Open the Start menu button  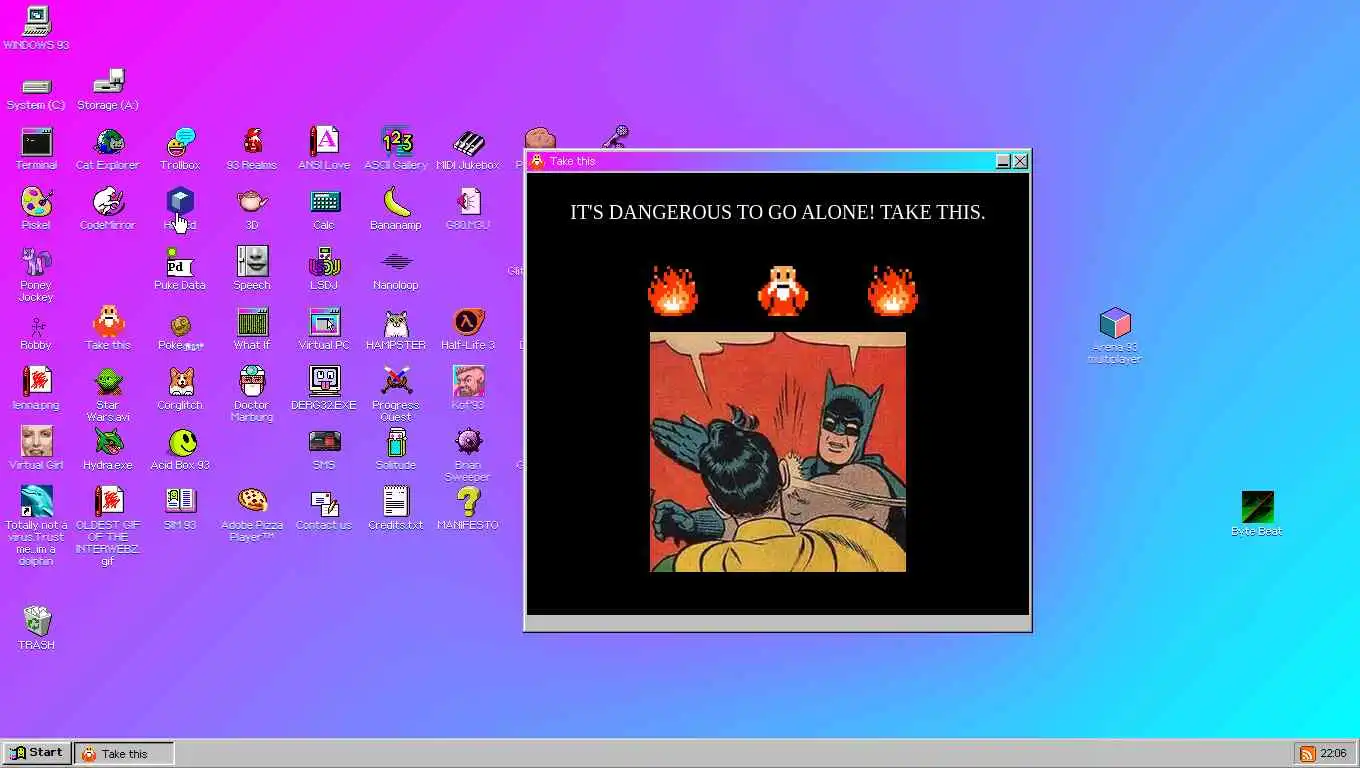[x=37, y=753]
